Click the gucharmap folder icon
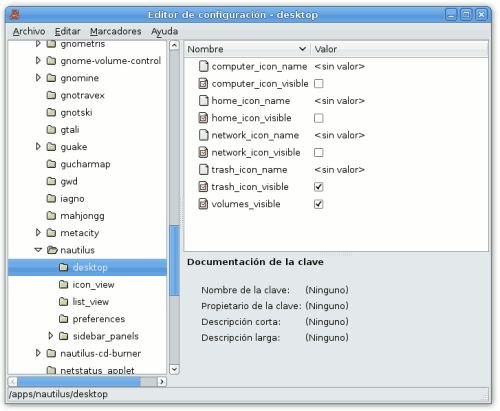 [x=51, y=164]
